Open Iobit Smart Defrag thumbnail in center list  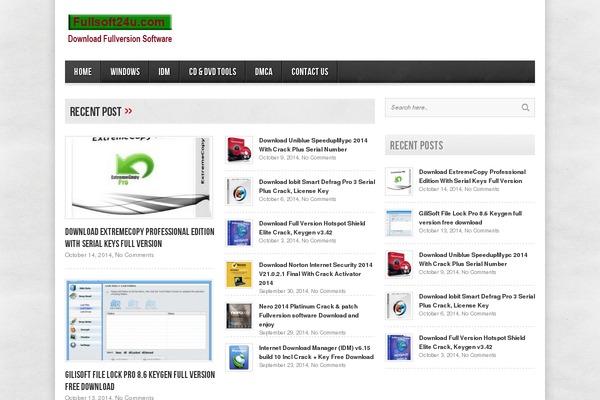(x=239, y=191)
